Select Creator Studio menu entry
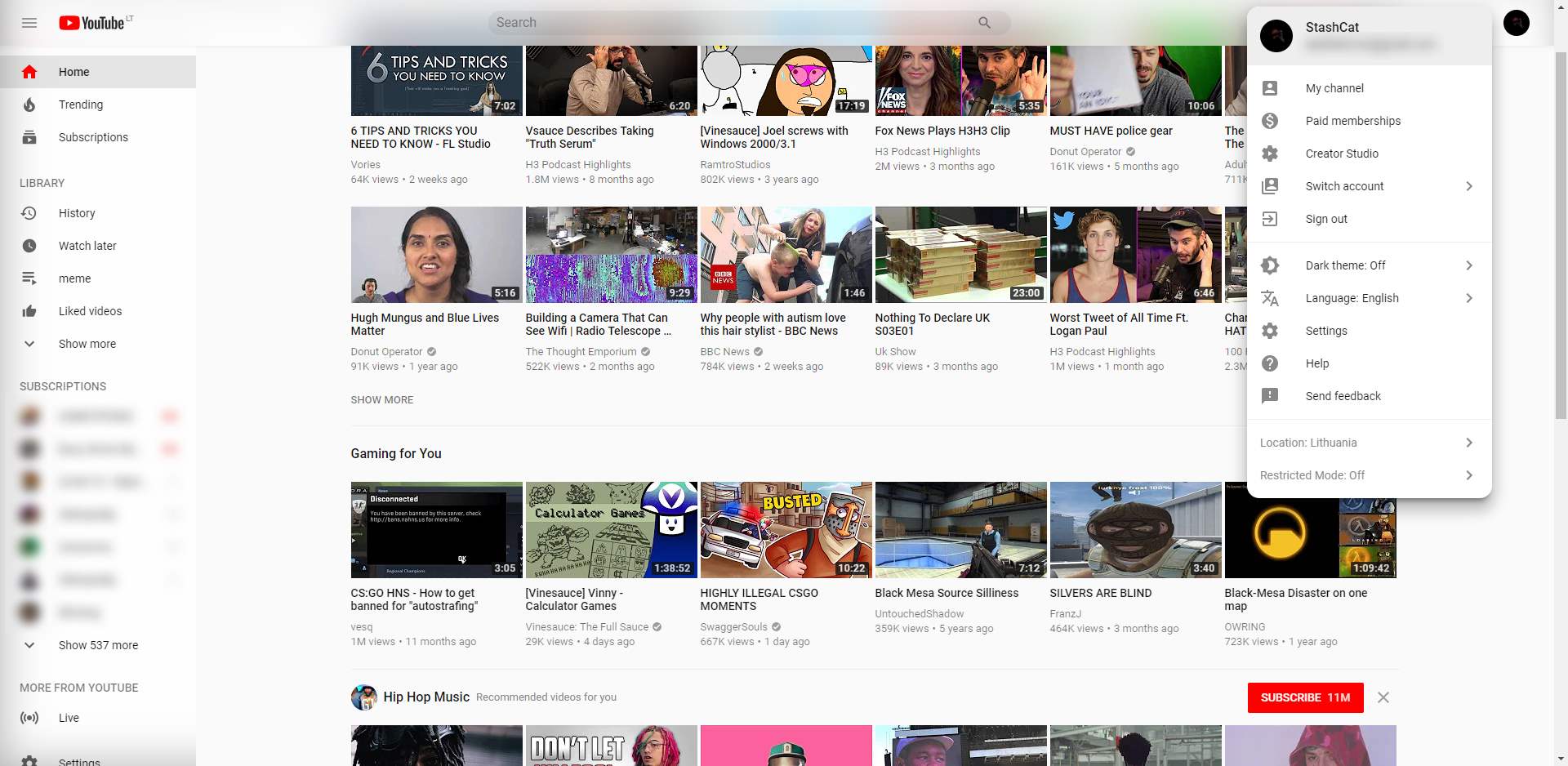This screenshot has height=766, width=1568. coord(1370,154)
